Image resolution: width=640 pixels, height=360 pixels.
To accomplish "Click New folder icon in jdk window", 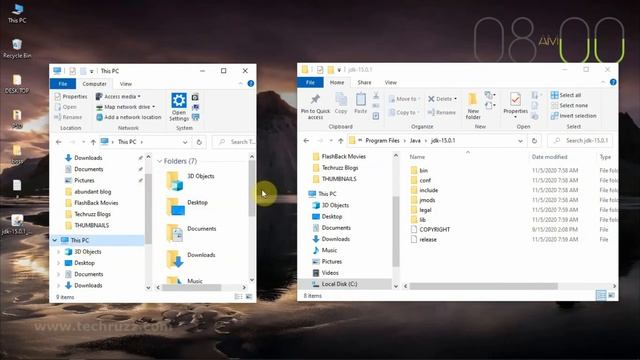I will (x=473, y=106).
